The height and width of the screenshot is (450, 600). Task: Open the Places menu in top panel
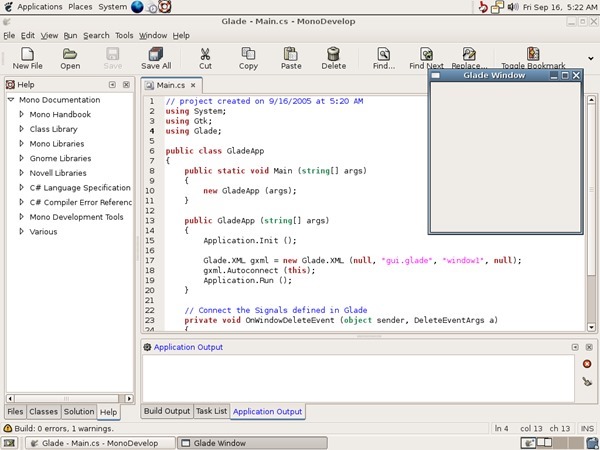point(80,7)
